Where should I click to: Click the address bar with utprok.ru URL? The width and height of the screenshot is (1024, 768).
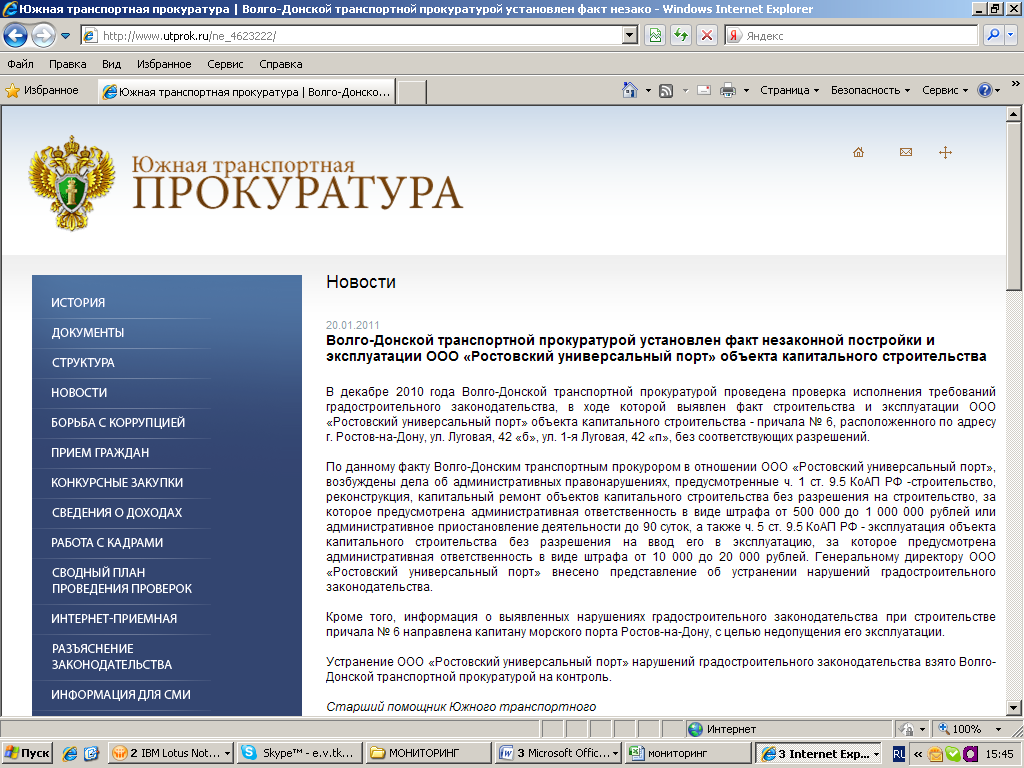coord(352,36)
